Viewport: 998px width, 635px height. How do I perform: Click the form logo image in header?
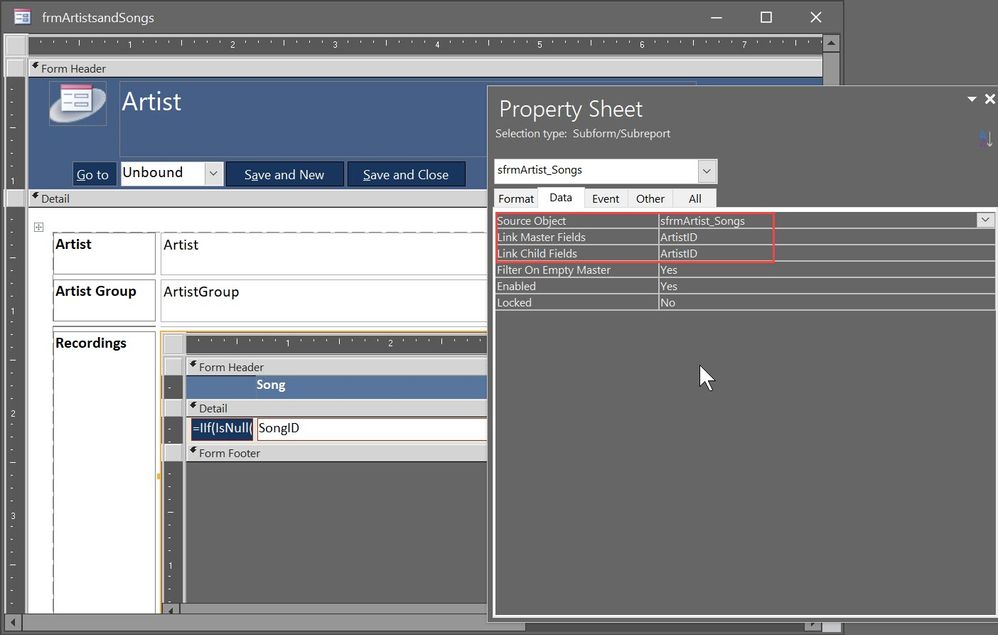tap(78, 103)
